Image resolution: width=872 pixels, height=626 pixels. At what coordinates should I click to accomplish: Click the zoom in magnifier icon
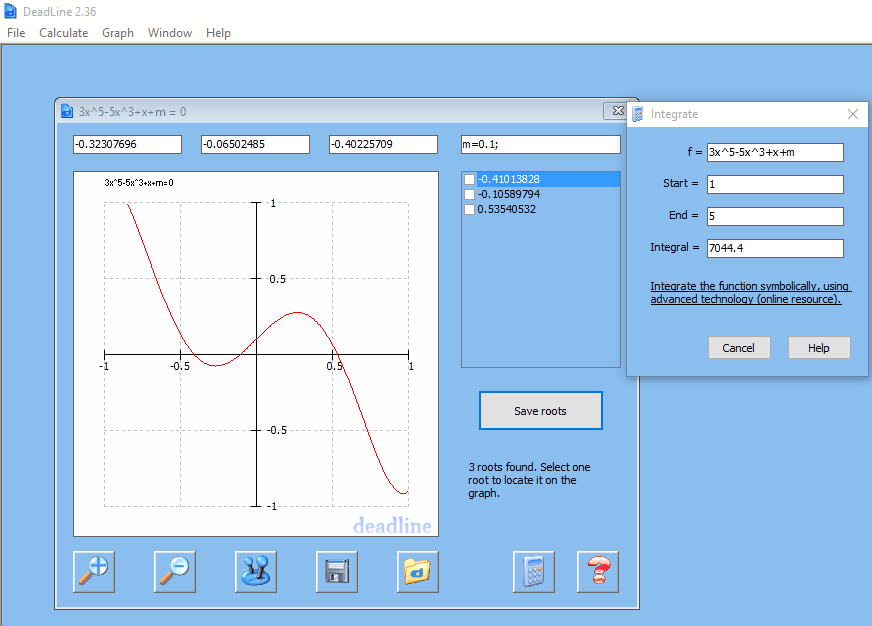point(93,572)
